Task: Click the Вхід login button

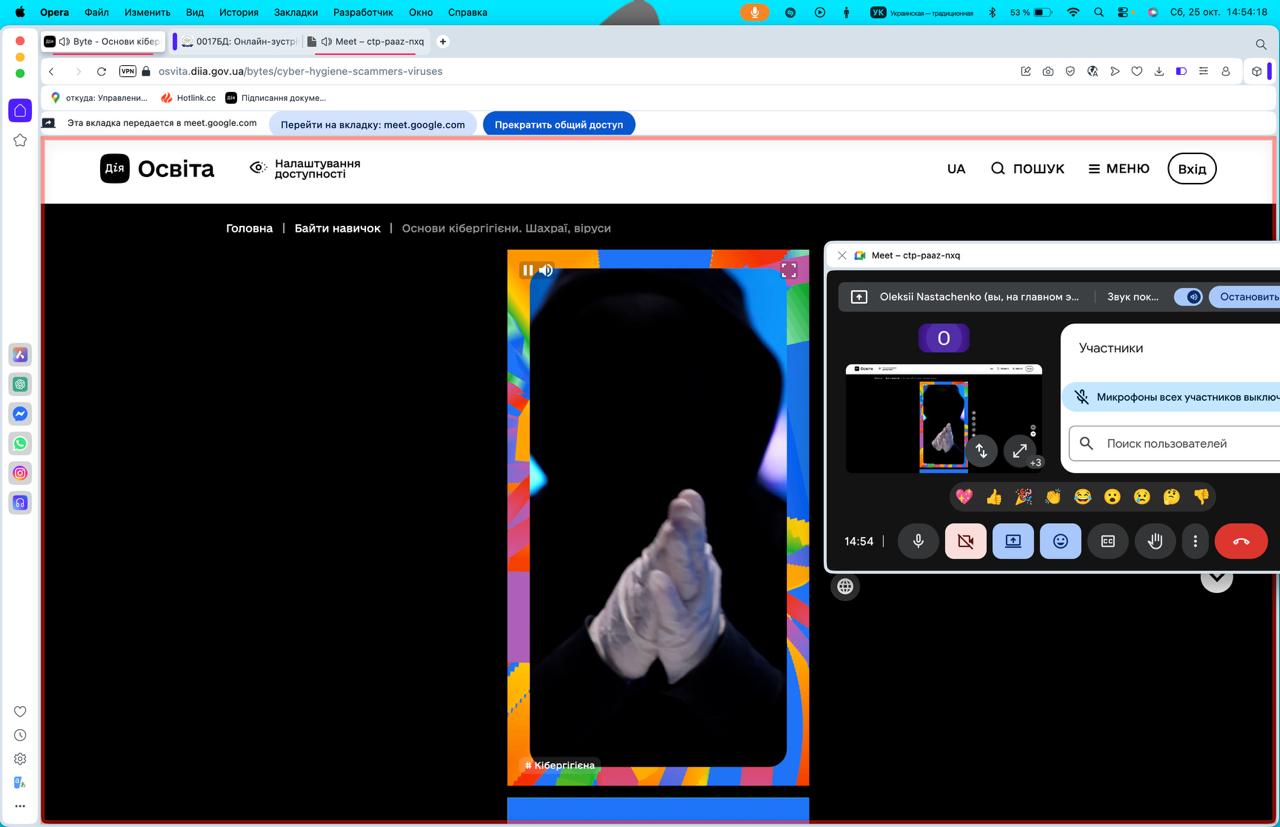Action: click(1191, 169)
